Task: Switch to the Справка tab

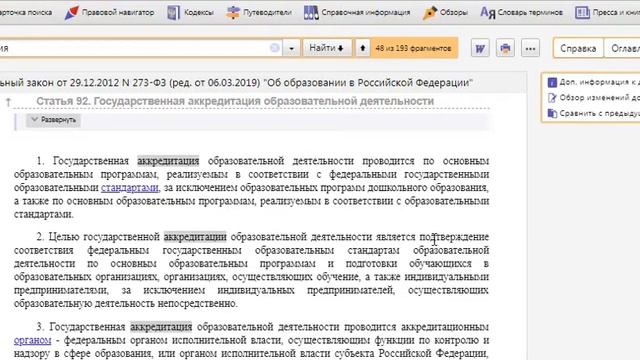Action: point(578,49)
